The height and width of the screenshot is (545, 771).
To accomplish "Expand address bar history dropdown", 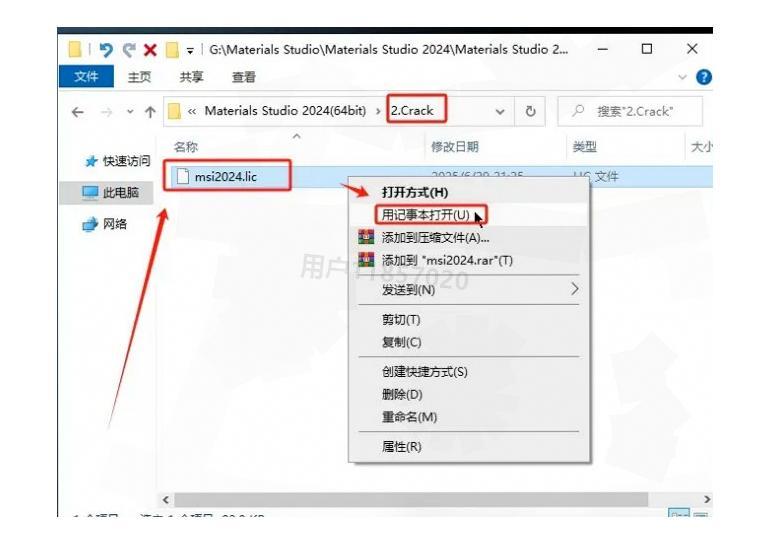I will pyautogui.click(x=500, y=112).
